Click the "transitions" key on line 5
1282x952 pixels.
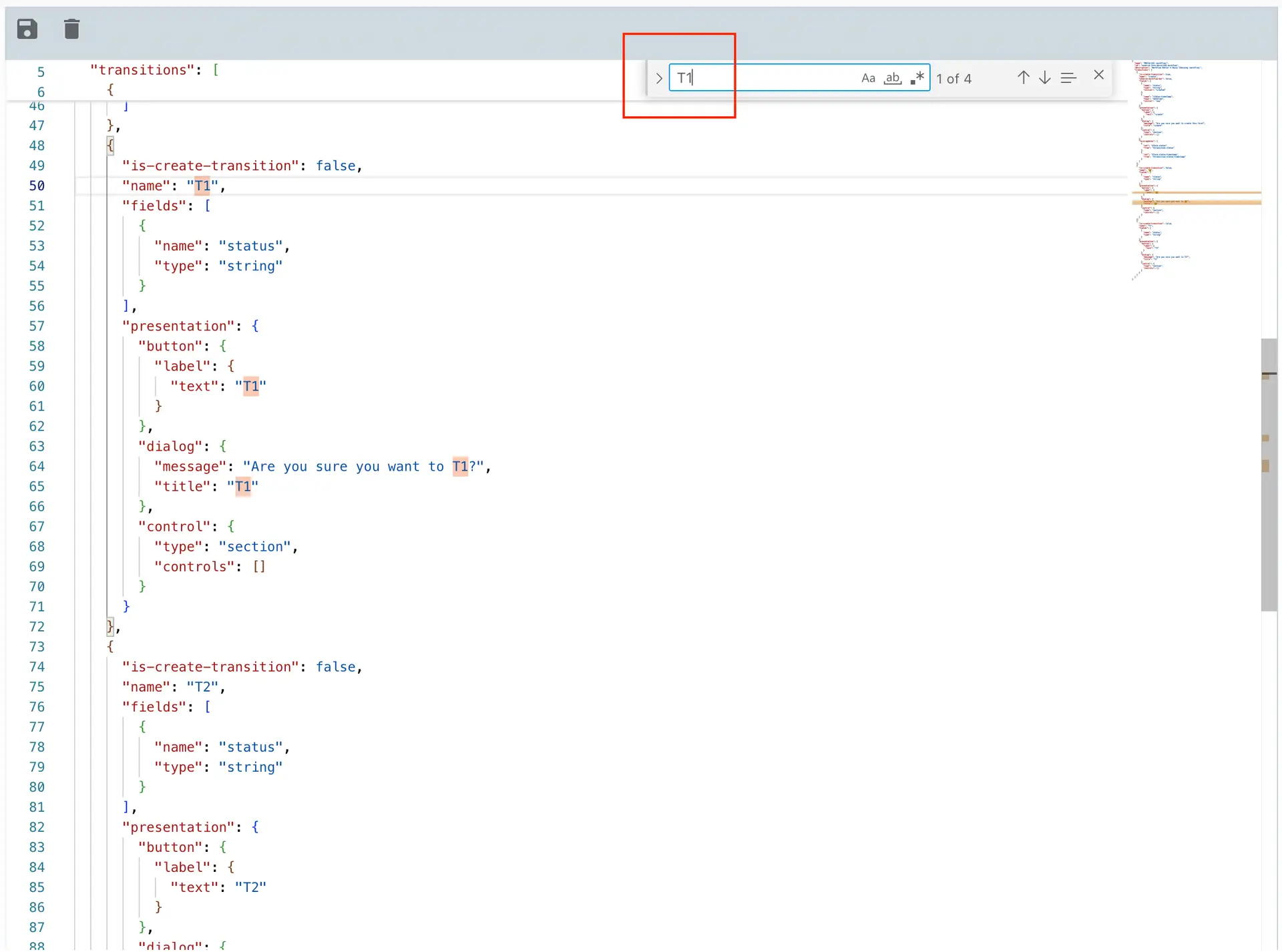142,70
